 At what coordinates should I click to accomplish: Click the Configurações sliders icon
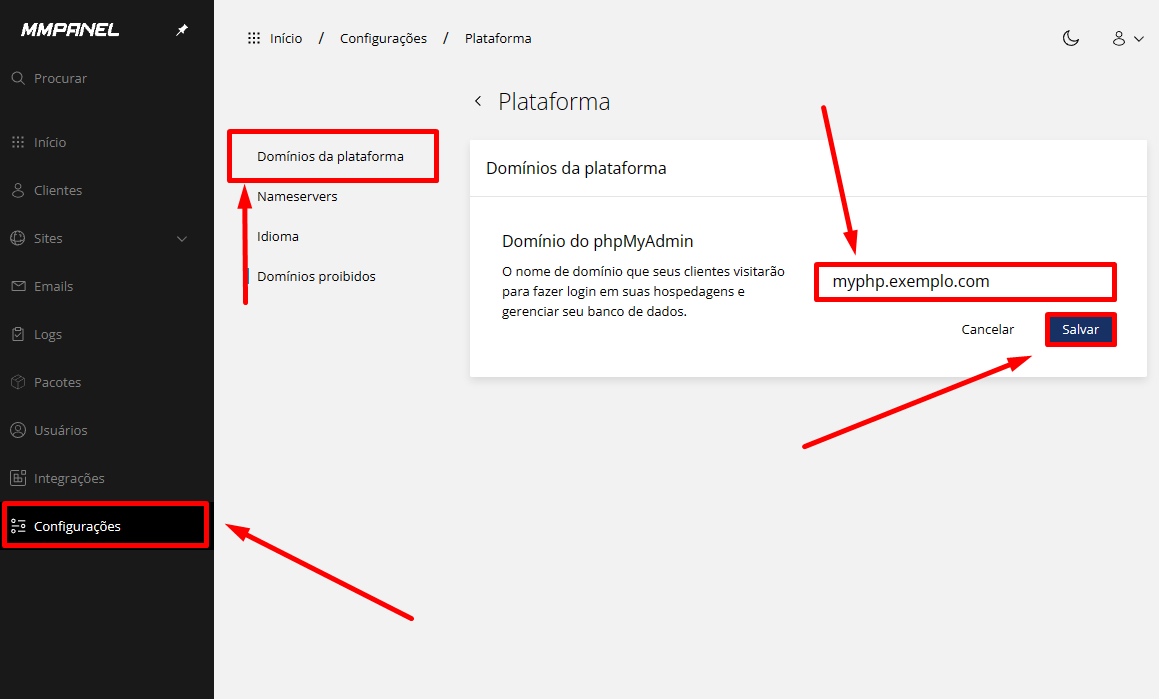(x=18, y=526)
